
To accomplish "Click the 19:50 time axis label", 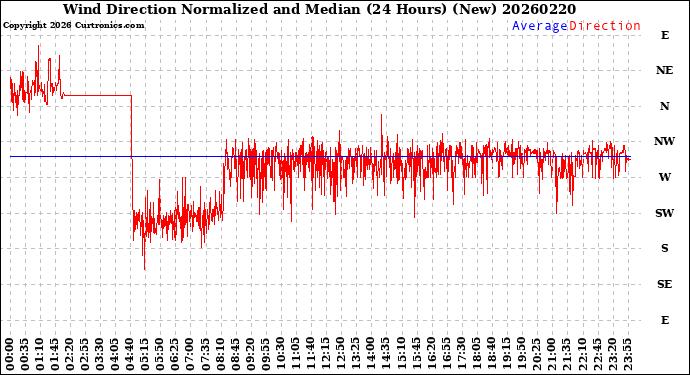I will point(522,355).
